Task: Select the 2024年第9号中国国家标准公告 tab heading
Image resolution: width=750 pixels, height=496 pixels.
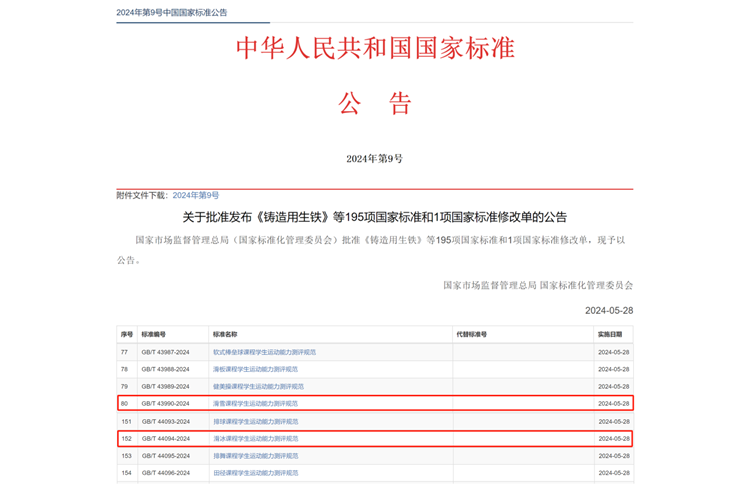Action: tap(171, 12)
